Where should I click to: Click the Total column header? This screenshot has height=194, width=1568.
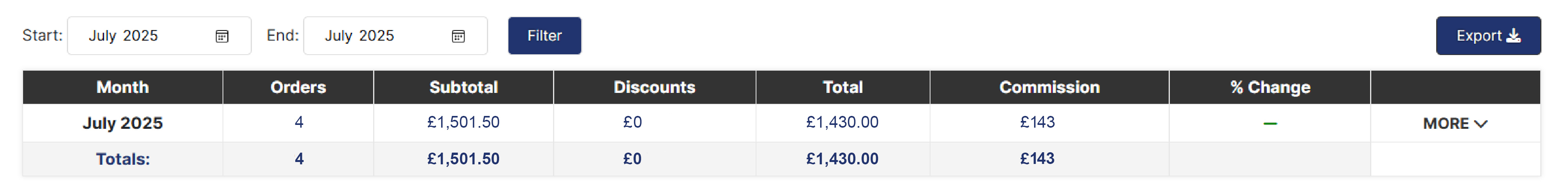(842, 87)
